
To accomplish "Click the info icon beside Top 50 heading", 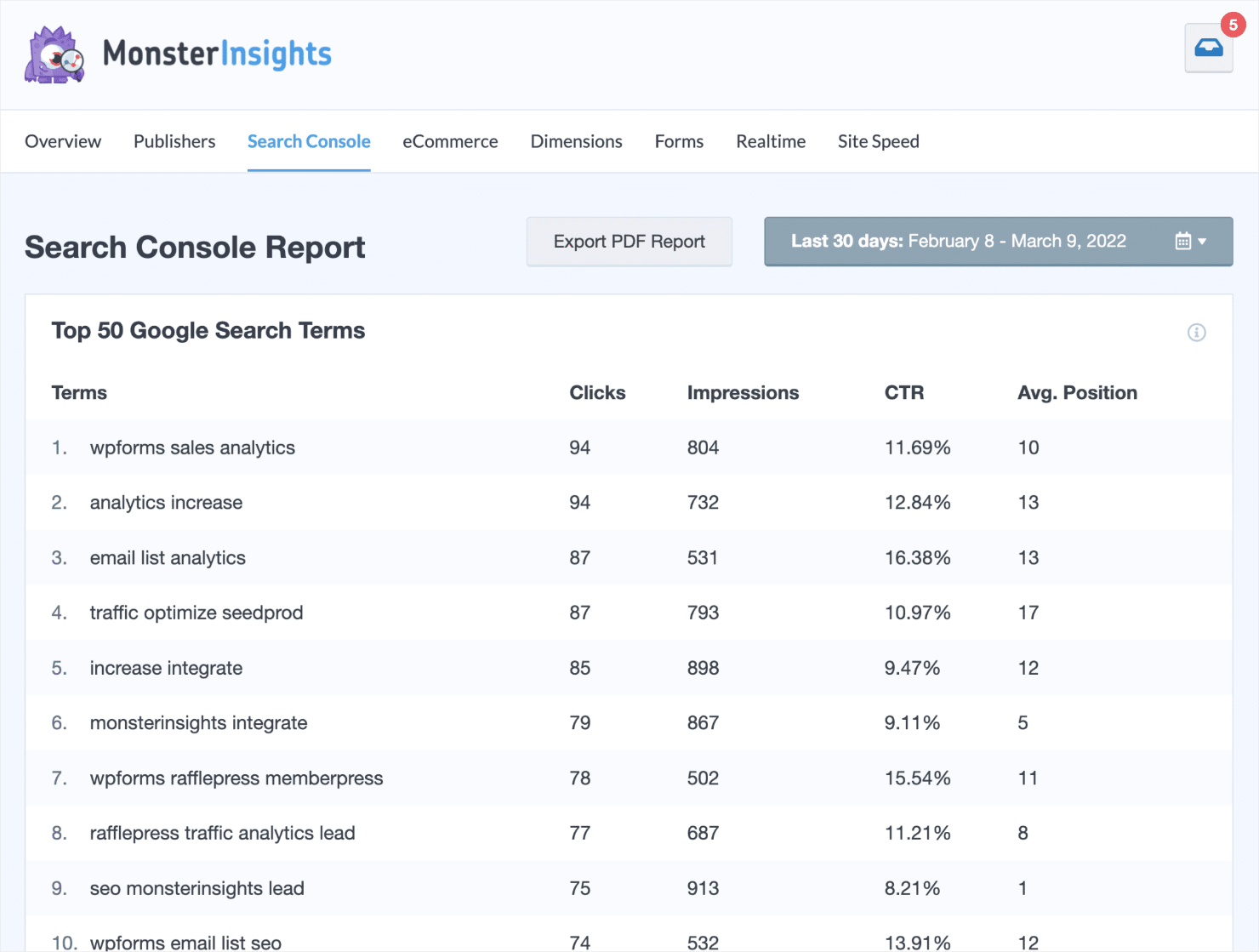I will click(x=1197, y=333).
